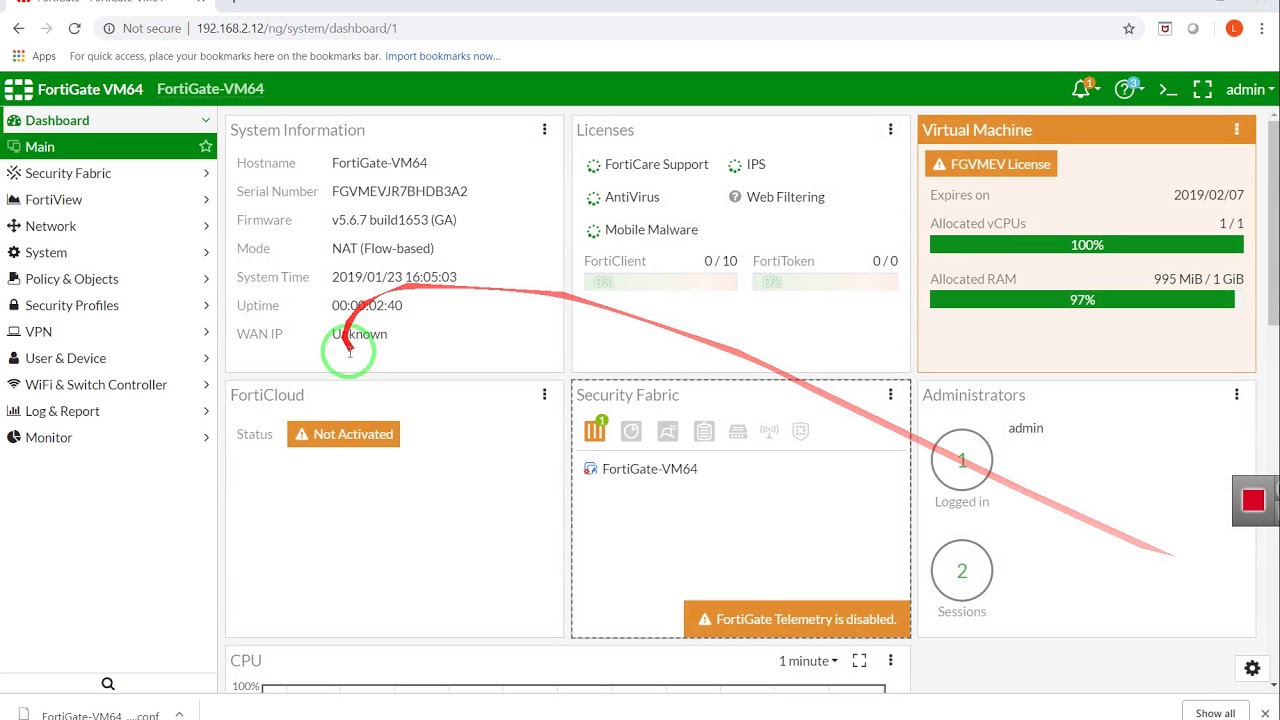Click the browser address bar URL
This screenshot has width=1280, height=720.
point(297,29)
